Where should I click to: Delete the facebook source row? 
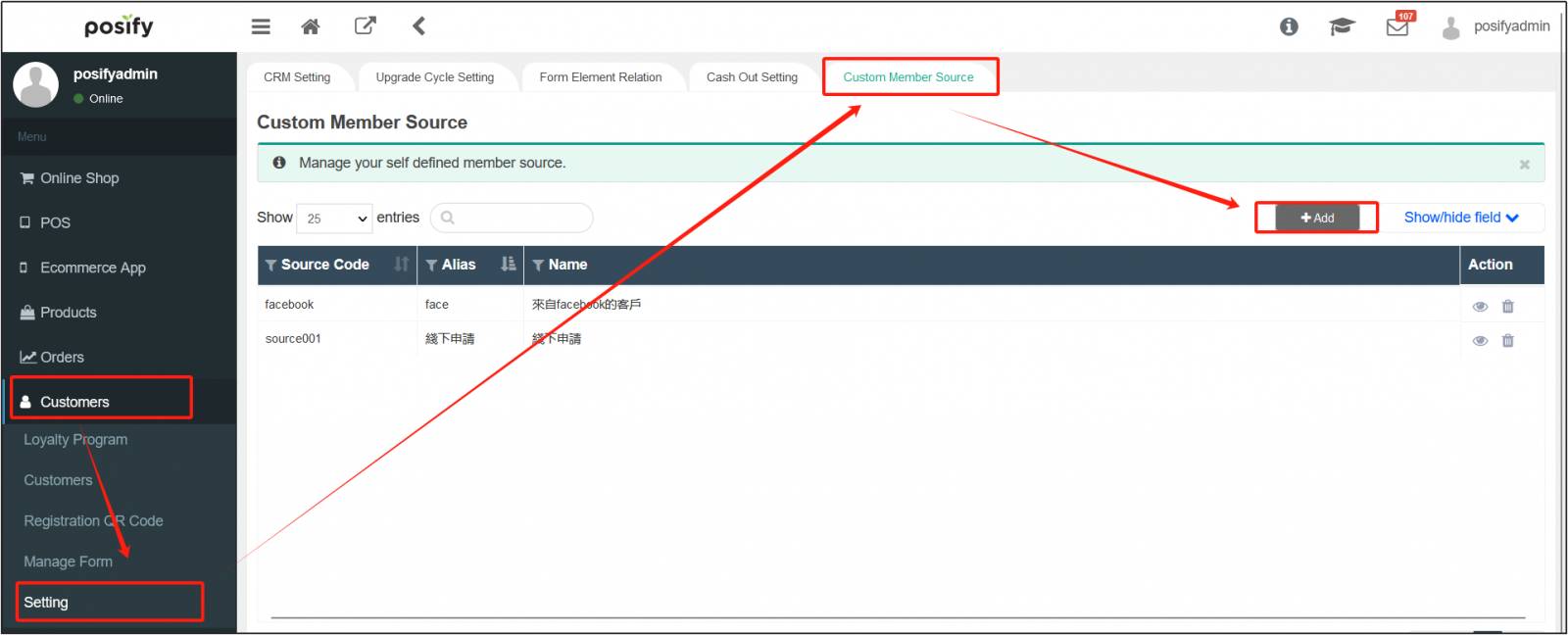point(1508,307)
